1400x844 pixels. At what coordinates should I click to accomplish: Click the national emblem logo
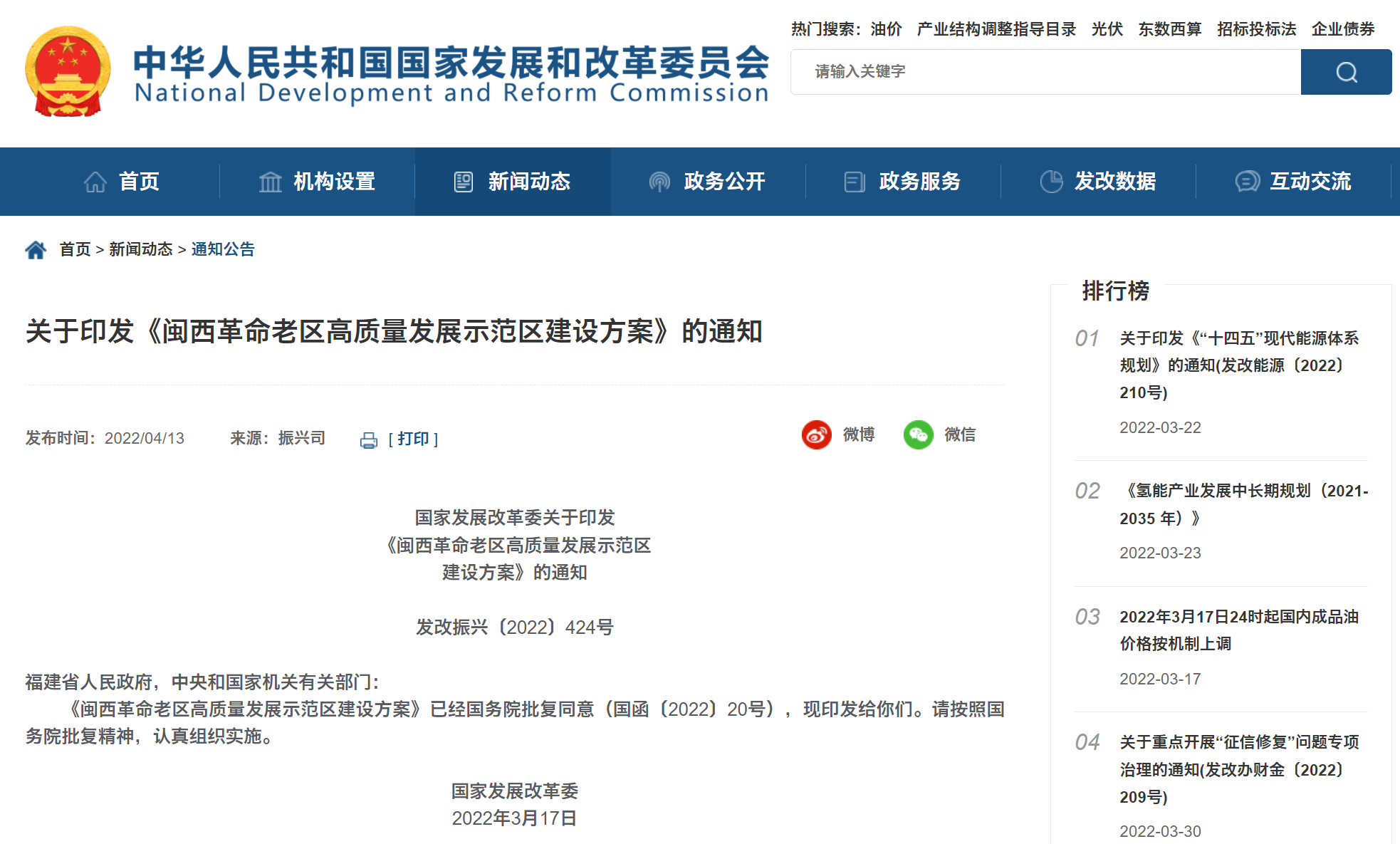coord(68,71)
